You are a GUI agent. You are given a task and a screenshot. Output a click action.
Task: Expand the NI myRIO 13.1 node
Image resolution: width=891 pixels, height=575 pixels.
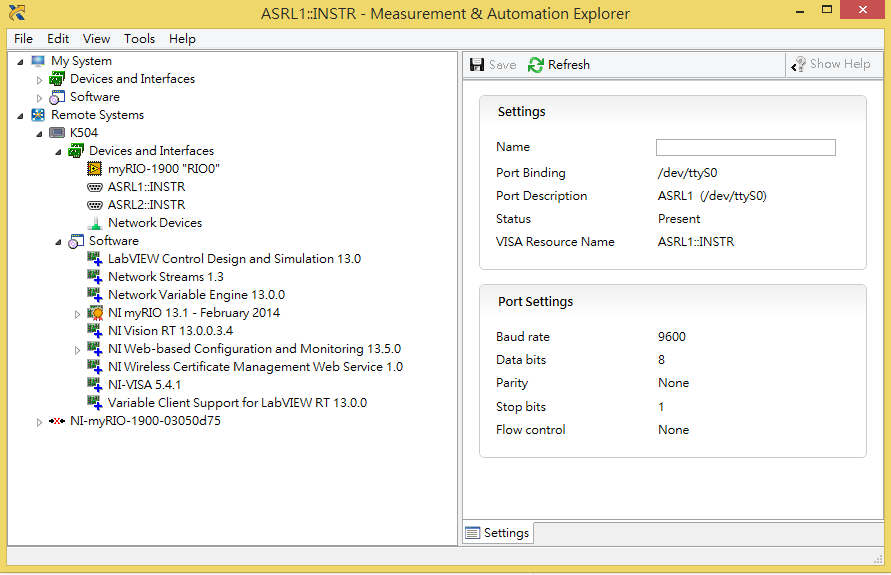[77, 314]
